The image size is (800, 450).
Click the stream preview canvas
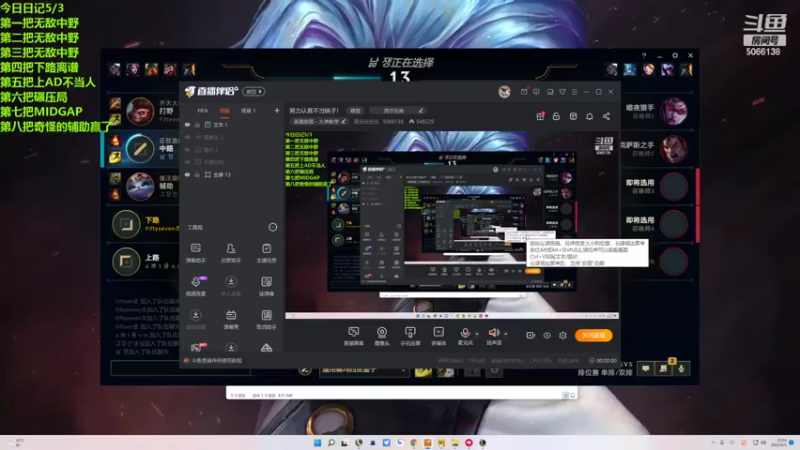(x=452, y=223)
